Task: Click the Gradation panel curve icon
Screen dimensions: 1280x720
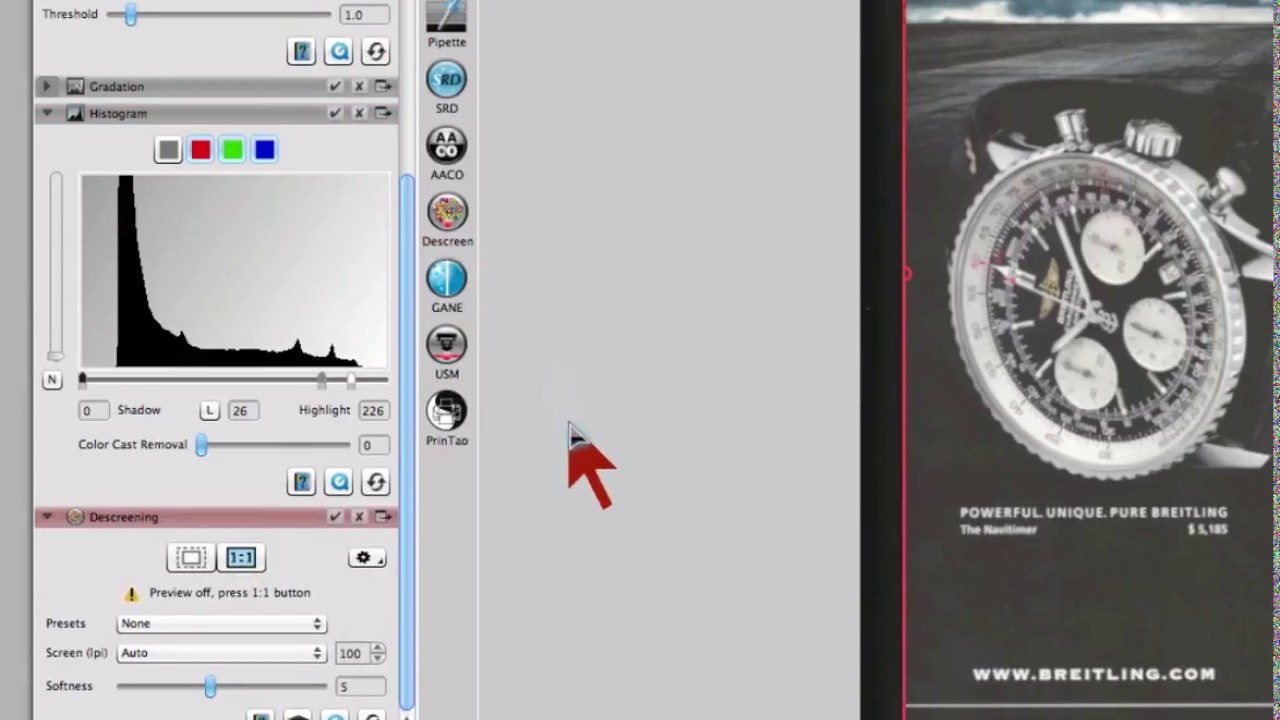Action: coord(74,87)
